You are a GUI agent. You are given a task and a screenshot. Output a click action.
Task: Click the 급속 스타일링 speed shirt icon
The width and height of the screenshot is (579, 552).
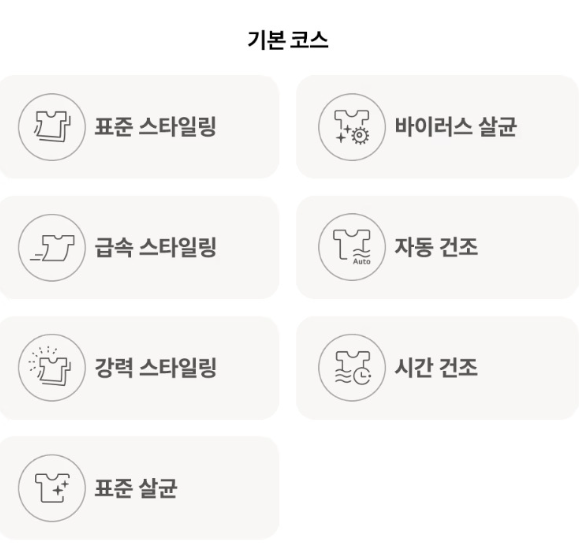52,247
